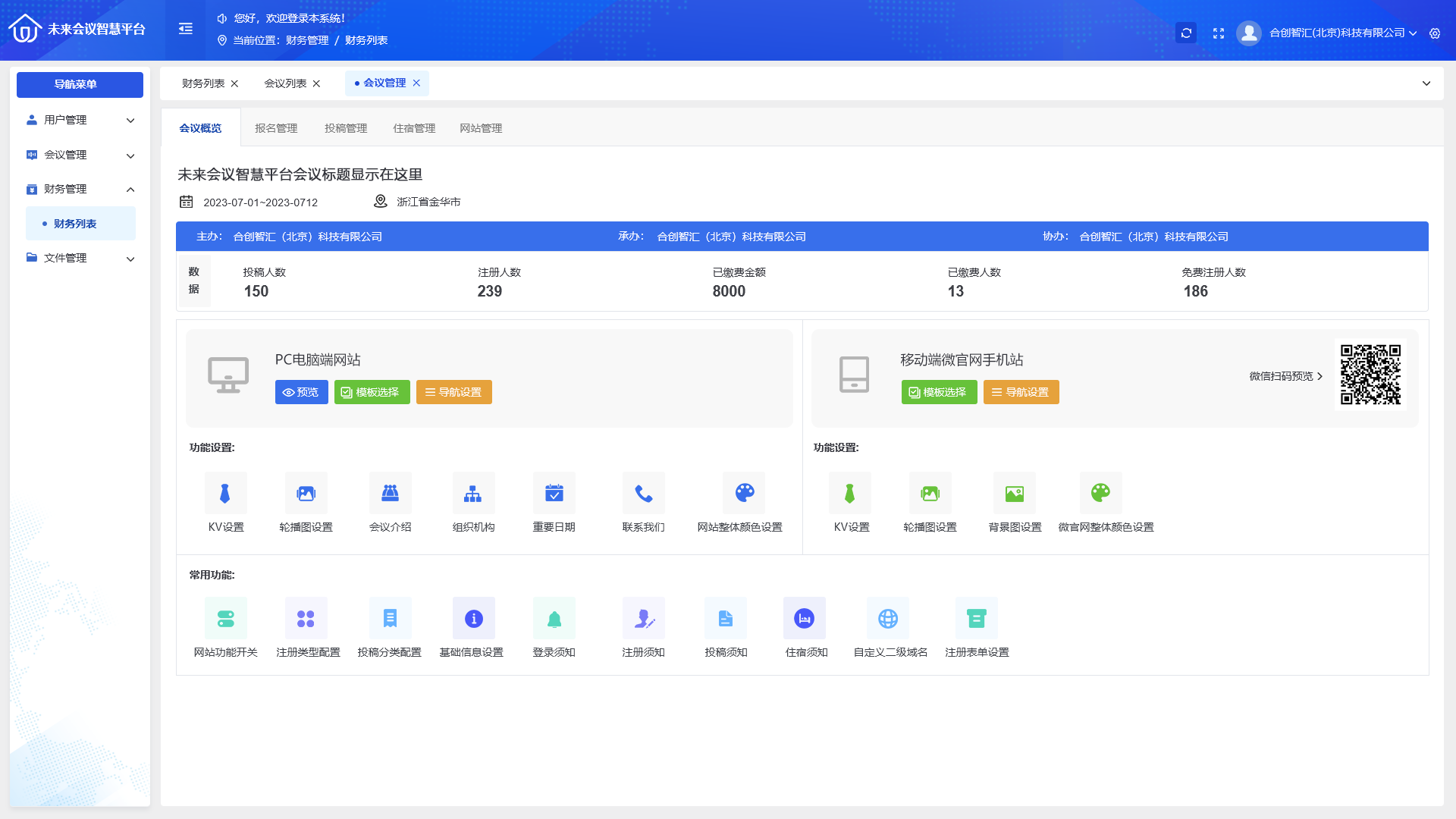The width and height of the screenshot is (1456, 819).
Task: Toggle fullscreen icon in header
Action: (x=1219, y=33)
